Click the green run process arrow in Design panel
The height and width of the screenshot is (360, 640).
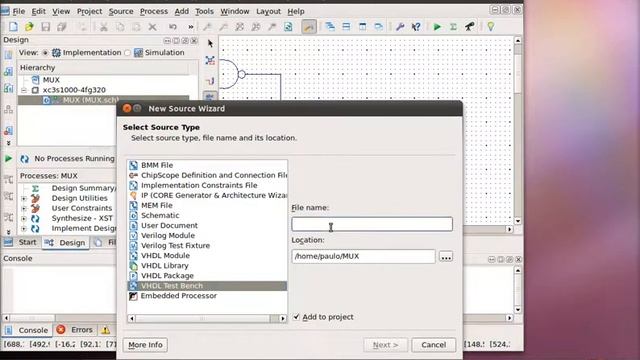(8, 158)
